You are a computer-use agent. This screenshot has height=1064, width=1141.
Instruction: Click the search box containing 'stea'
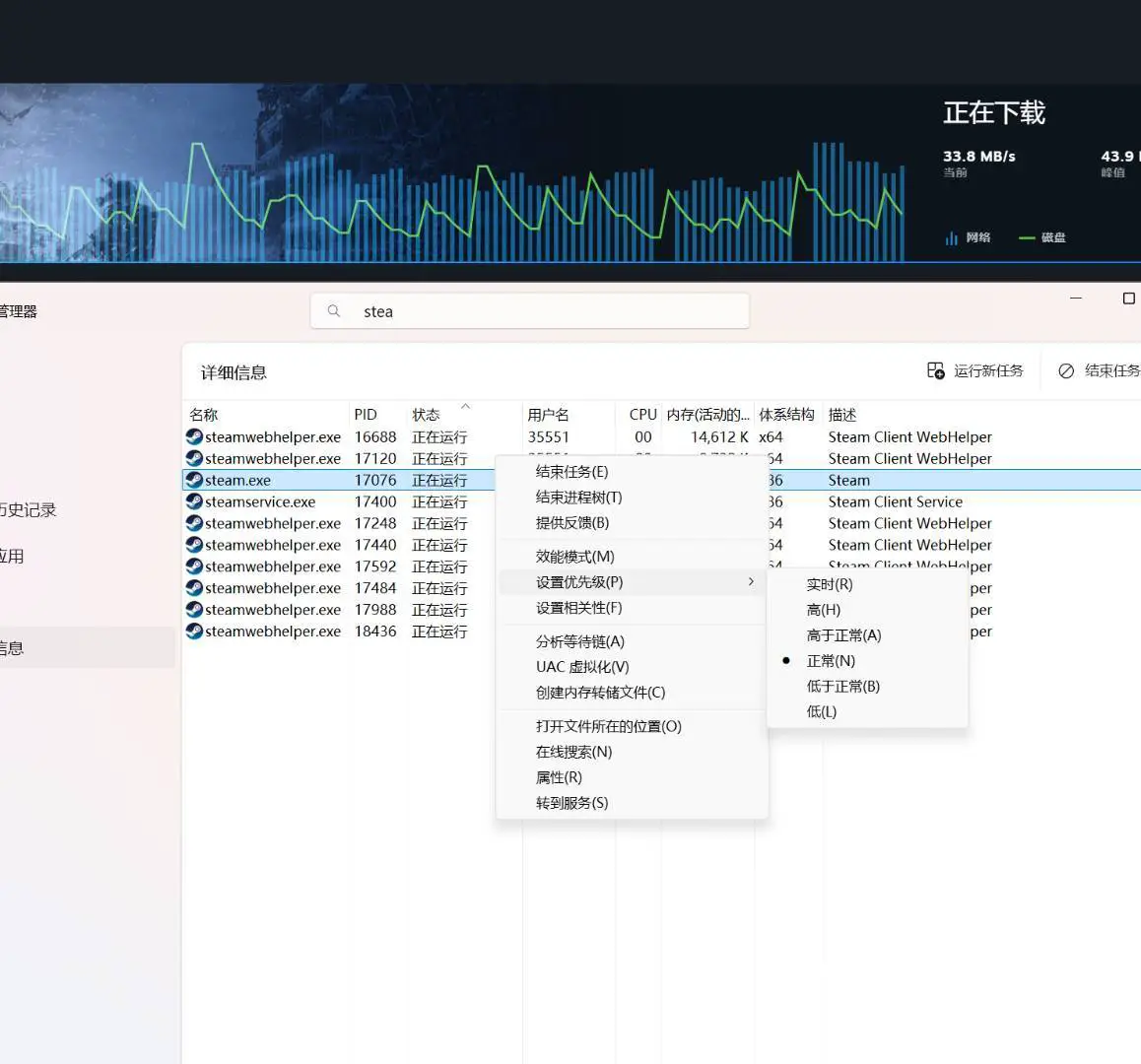tap(542, 311)
